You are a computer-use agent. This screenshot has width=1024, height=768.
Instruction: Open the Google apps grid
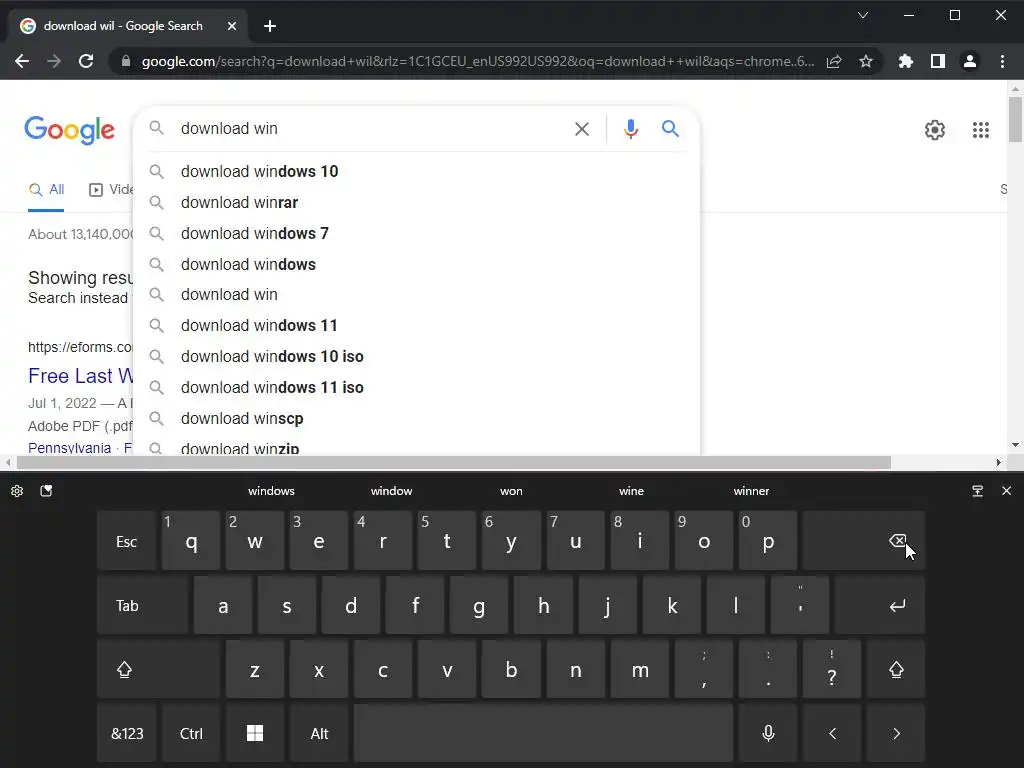coord(981,130)
